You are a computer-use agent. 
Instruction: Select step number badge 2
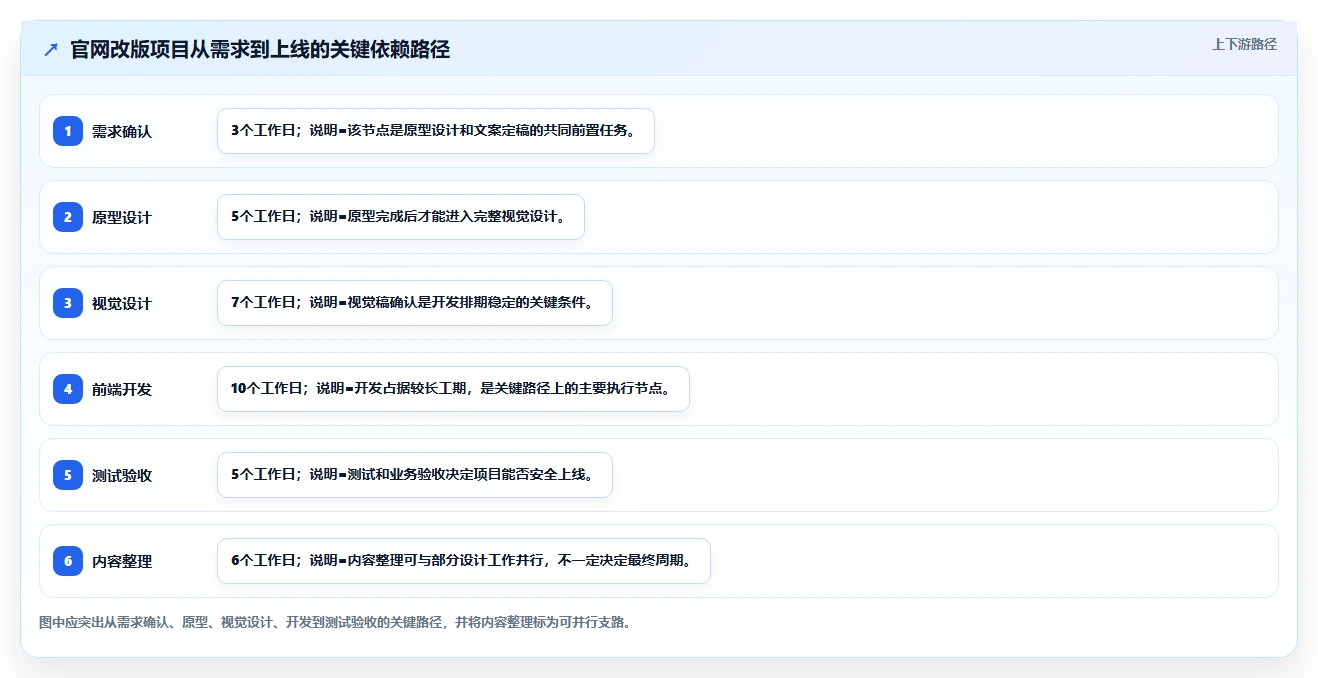tap(68, 217)
